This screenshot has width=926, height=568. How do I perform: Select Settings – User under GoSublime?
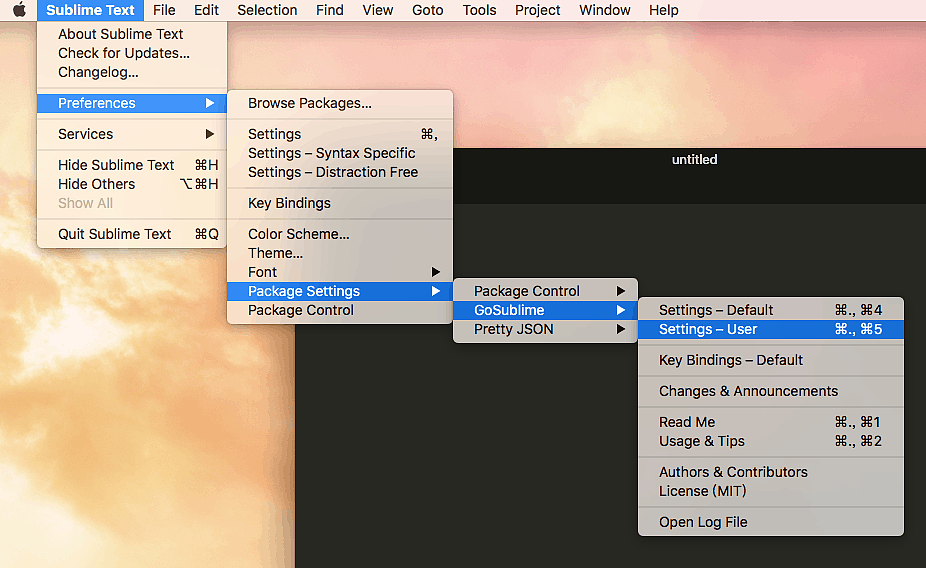(708, 329)
